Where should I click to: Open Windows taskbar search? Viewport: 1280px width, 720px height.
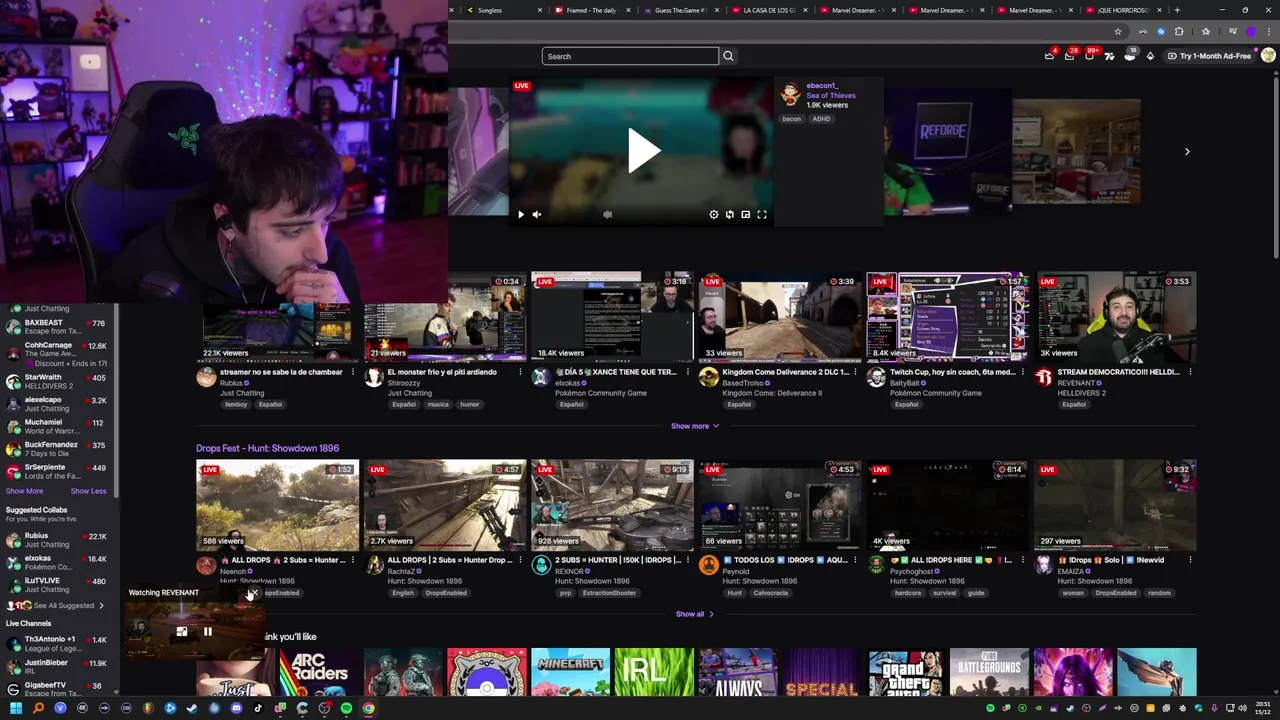pyautogui.click(x=38, y=708)
